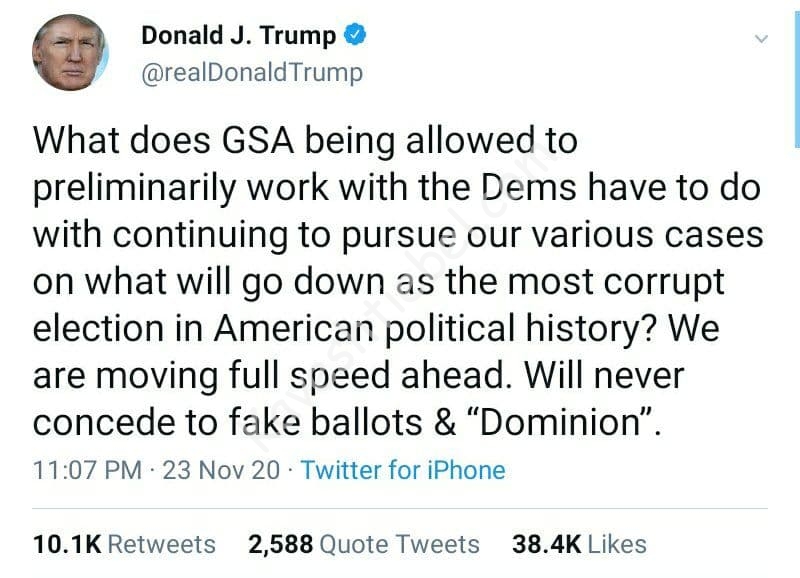Open the @realDonaldTrump handle
800x578 pixels.
coord(251,73)
